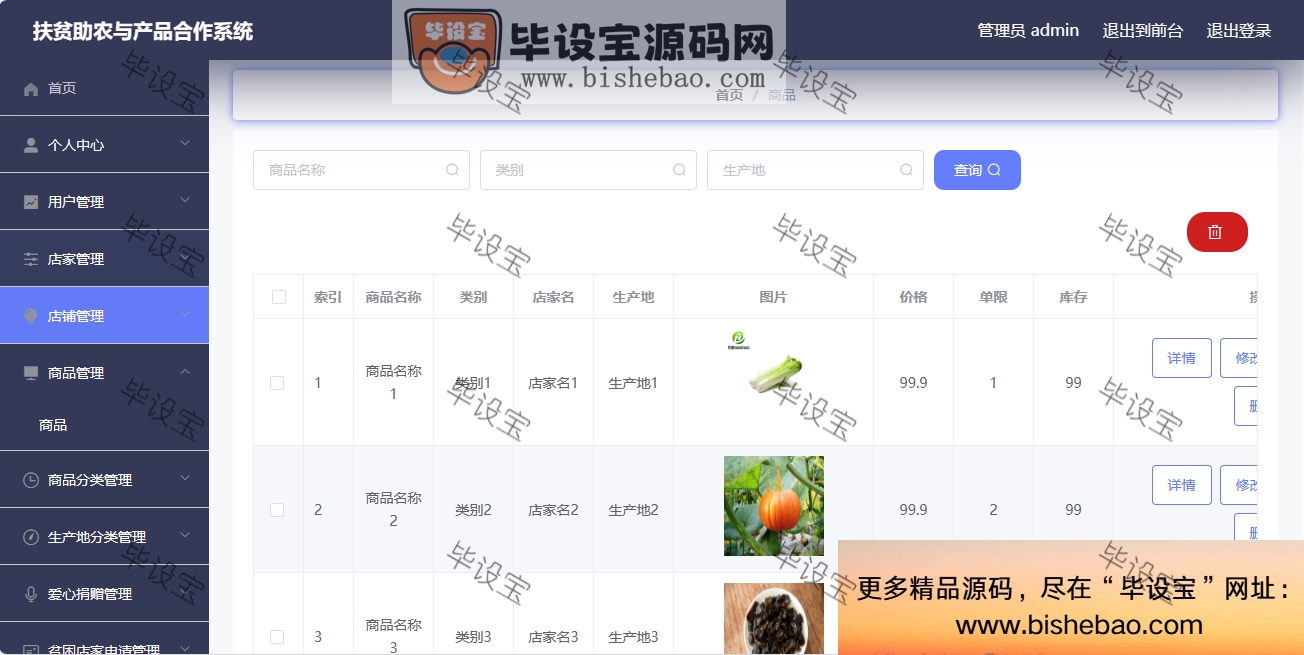Click the 类别3 cell
The width and height of the screenshot is (1304, 655).
473,637
